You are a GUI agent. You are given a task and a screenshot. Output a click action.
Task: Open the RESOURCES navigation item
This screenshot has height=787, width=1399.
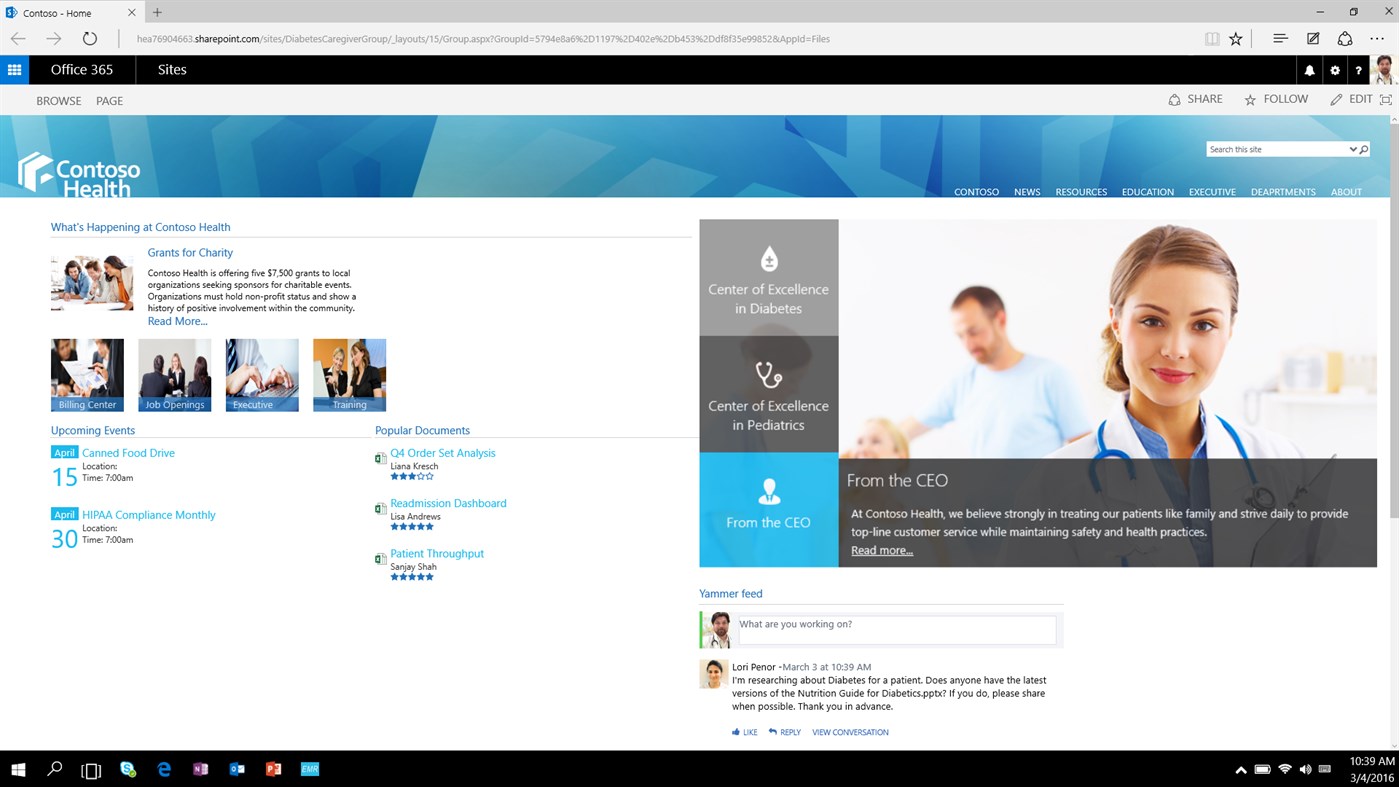[x=1081, y=192]
